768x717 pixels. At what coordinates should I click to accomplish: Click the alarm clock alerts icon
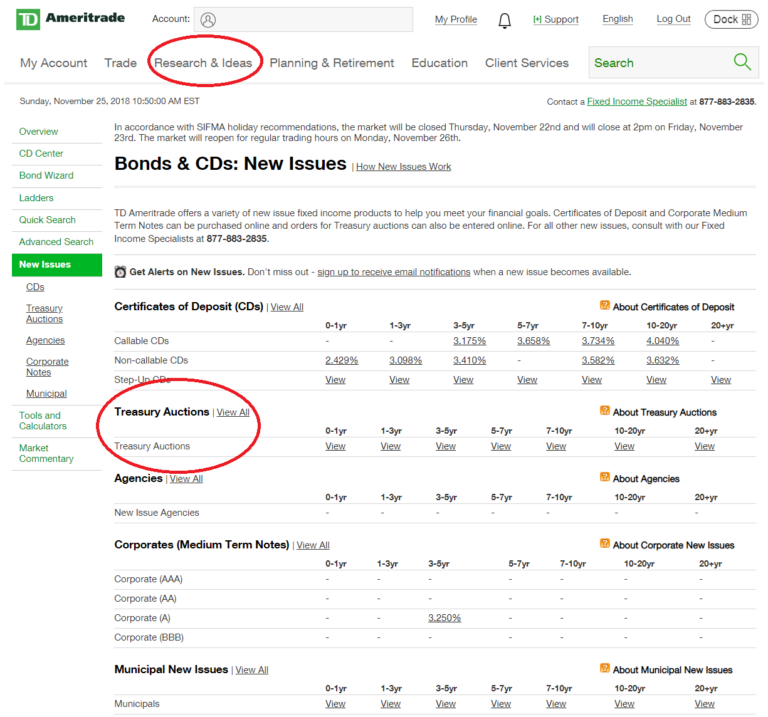tap(120, 272)
